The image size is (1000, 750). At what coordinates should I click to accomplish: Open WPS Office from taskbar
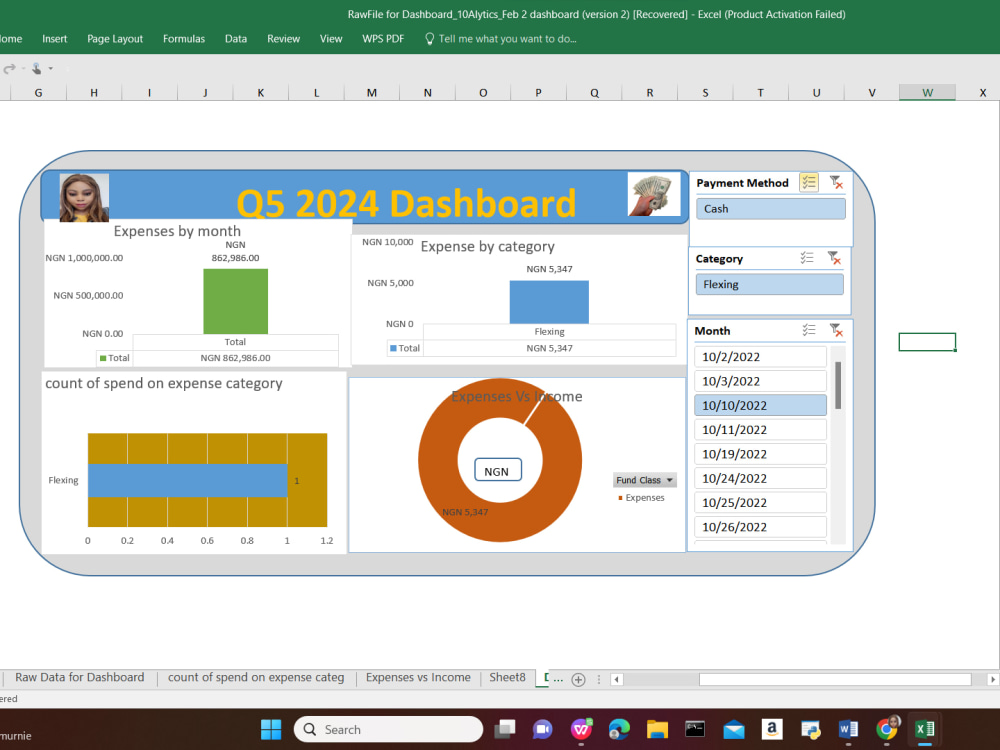(581, 729)
